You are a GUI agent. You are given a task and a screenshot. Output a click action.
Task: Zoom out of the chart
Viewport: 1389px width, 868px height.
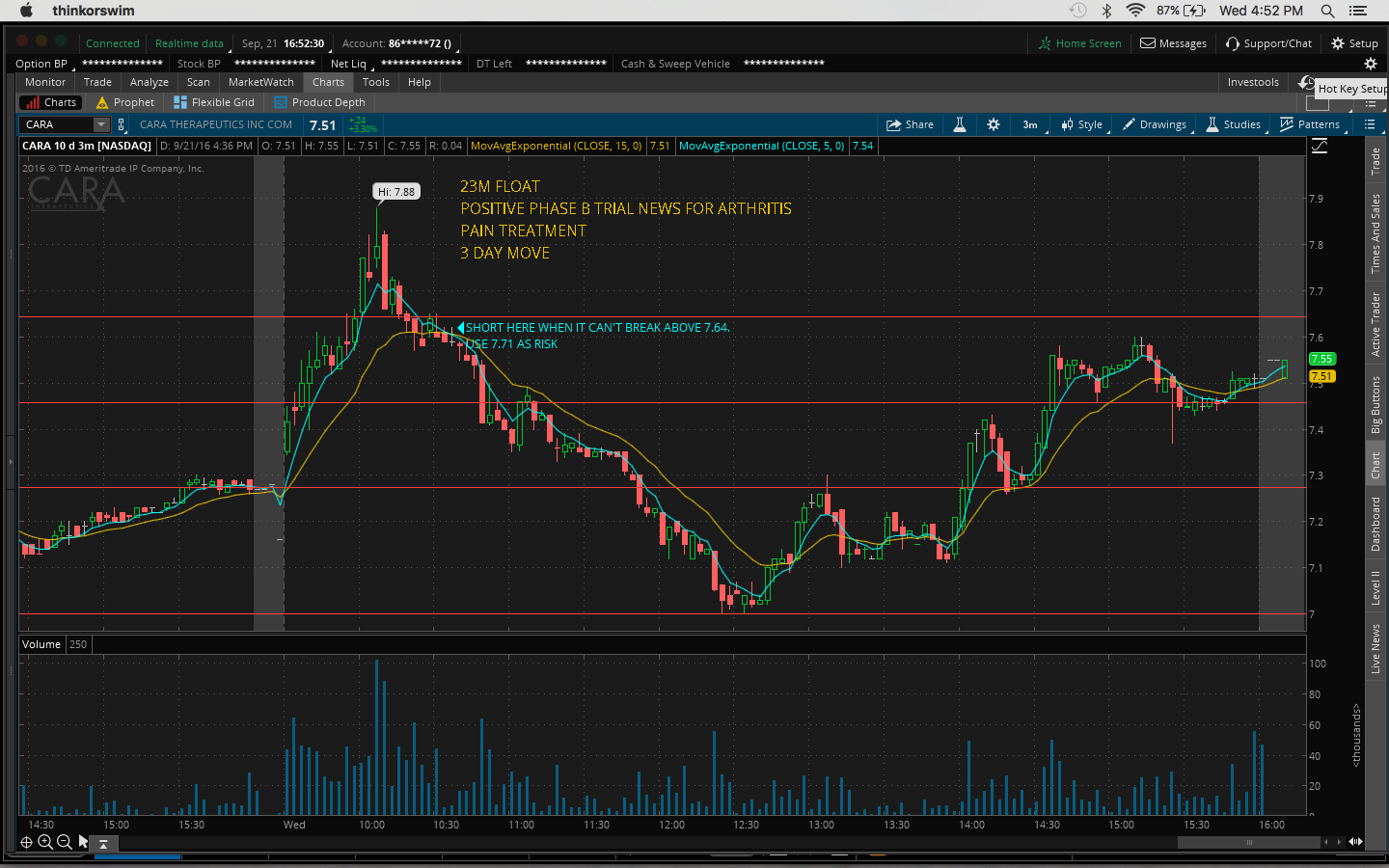pos(65,842)
